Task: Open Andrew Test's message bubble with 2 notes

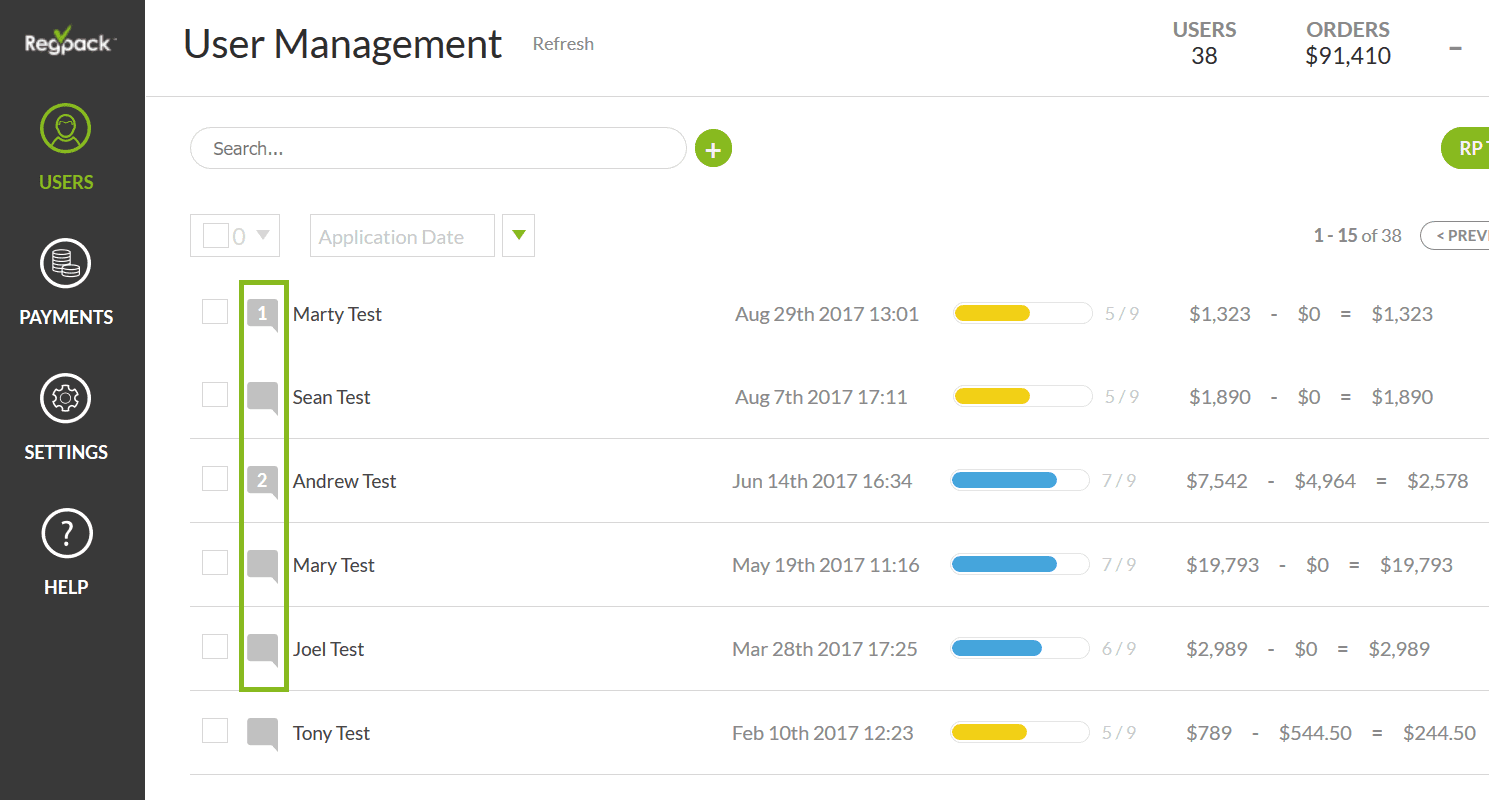Action: pyautogui.click(x=262, y=482)
